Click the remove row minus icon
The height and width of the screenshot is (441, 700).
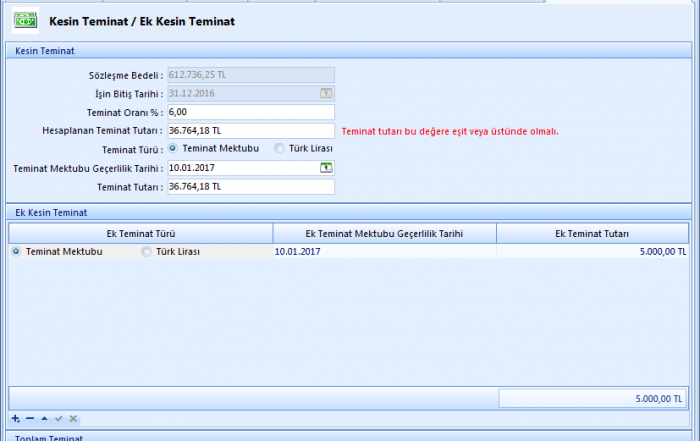[30, 418]
